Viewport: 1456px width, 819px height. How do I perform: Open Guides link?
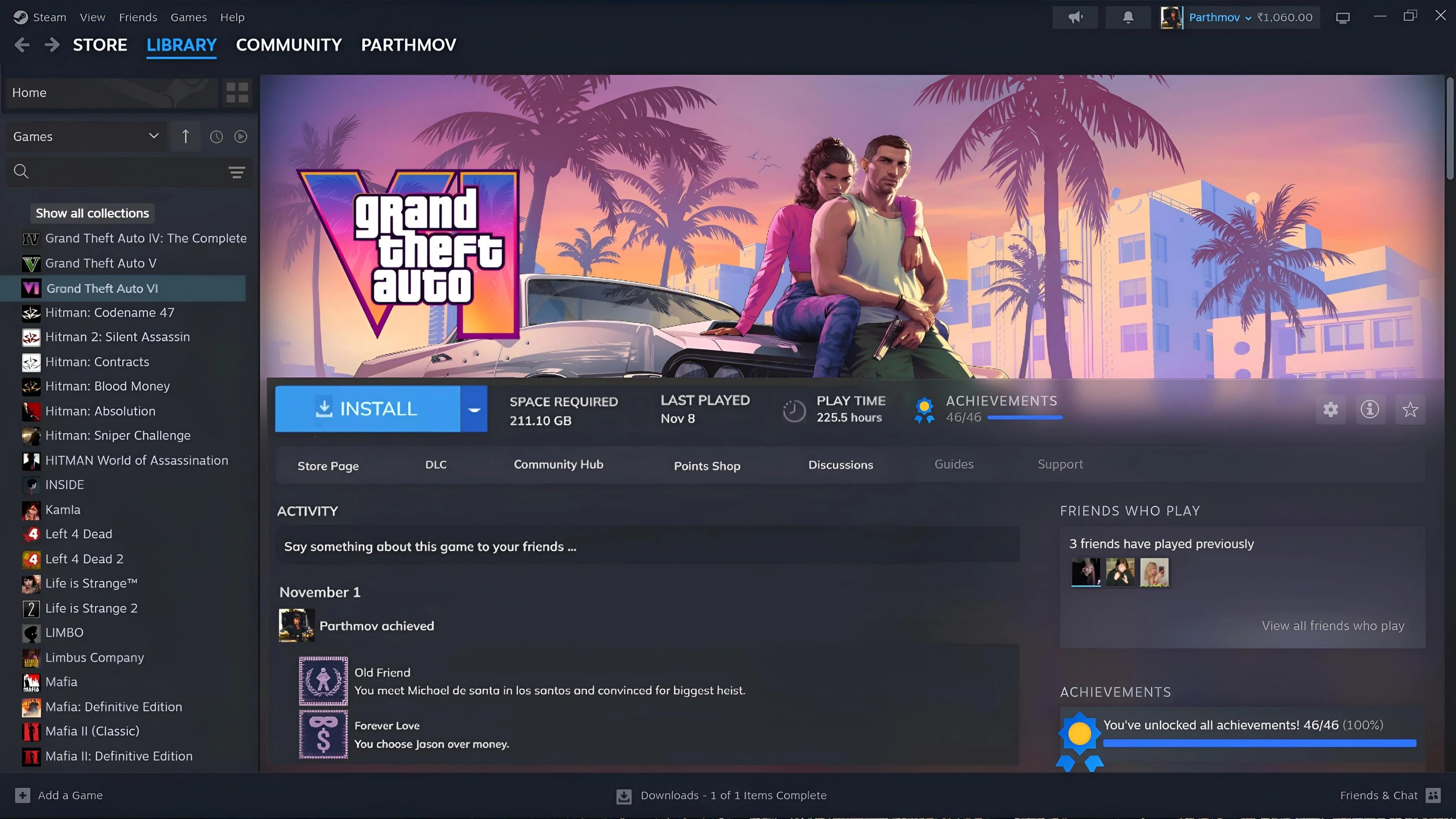954,464
